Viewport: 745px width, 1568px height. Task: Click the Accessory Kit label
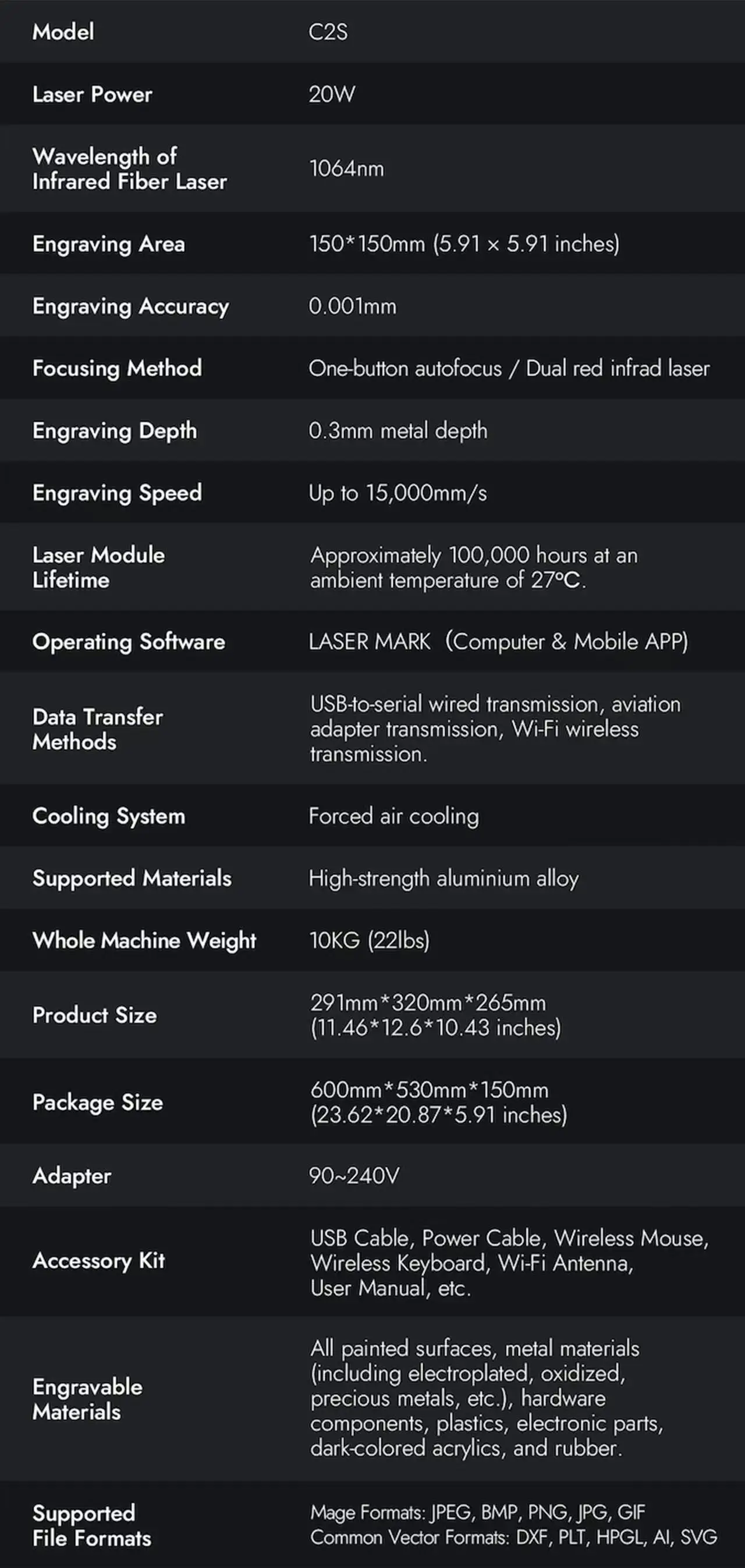point(99,1260)
